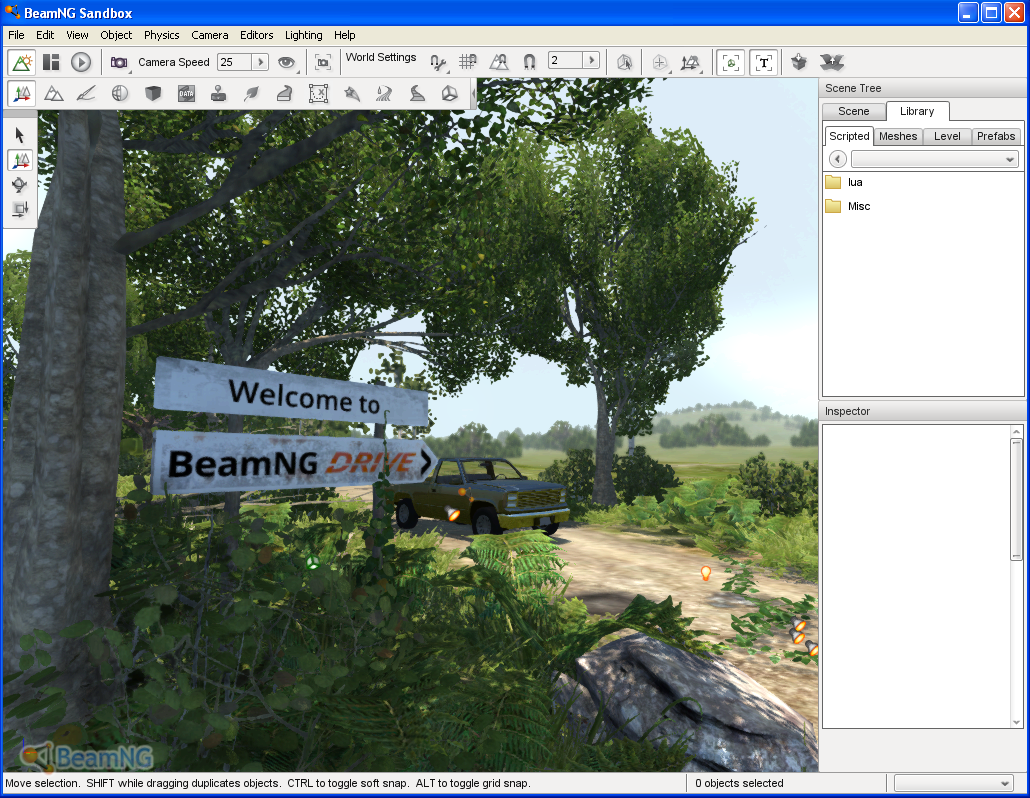Screen dimensions: 1030x798
Task: Select the Prefabs library tab
Action: 996,137
